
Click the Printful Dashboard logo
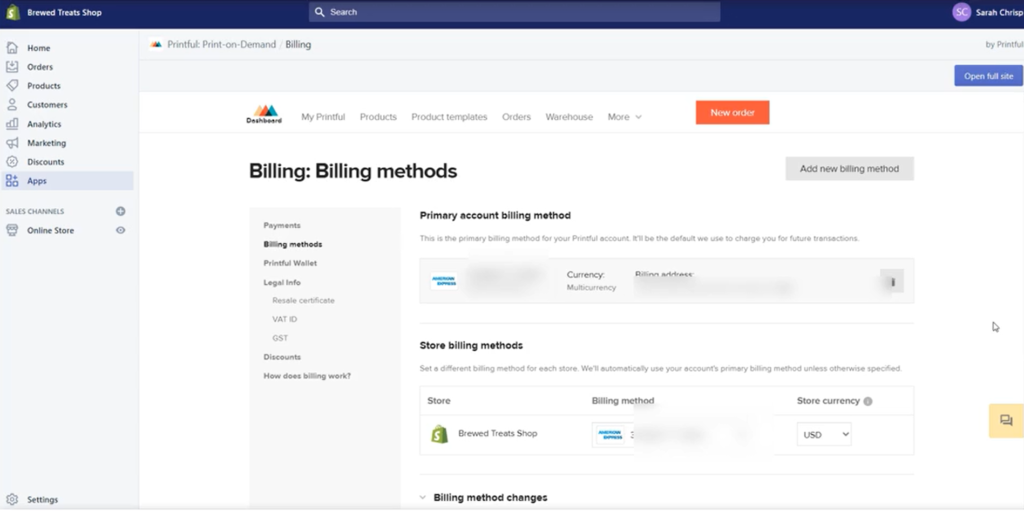pos(264,114)
